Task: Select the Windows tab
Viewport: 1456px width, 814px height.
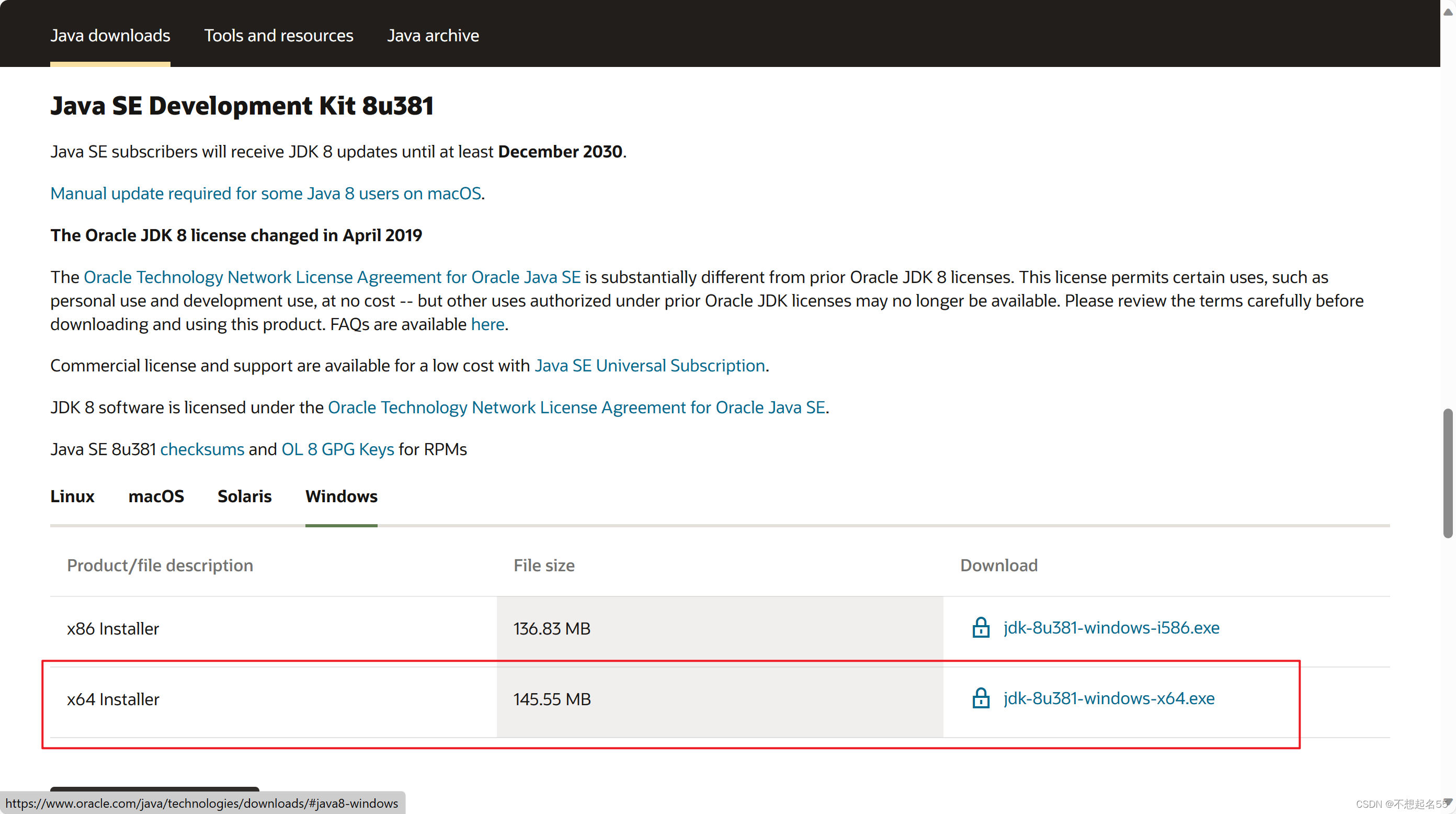Action: click(x=342, y=496)
